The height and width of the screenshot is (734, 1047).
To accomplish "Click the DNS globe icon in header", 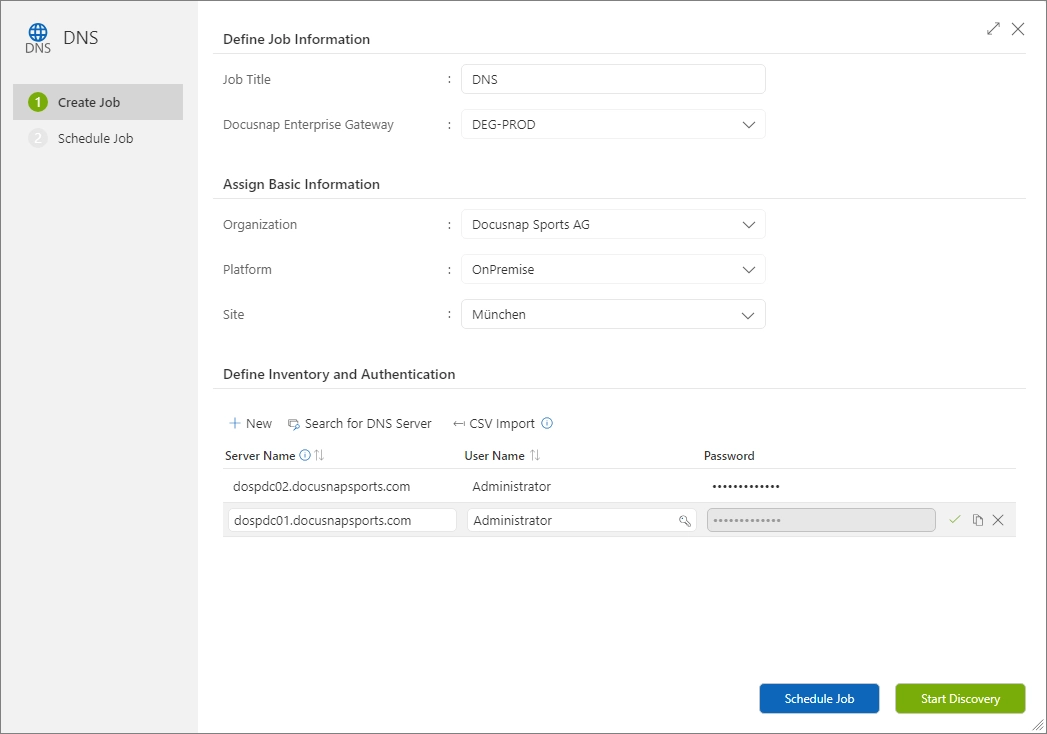I will [38, 38].
